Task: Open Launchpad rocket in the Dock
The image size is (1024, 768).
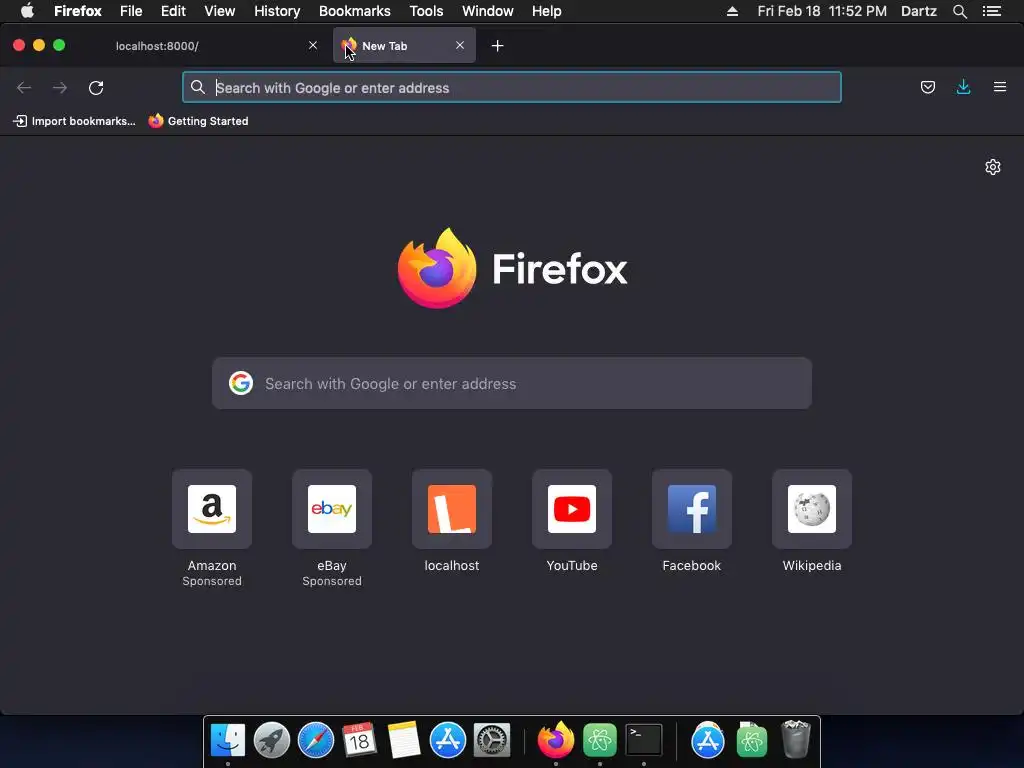Action: (x=272, y=741)
